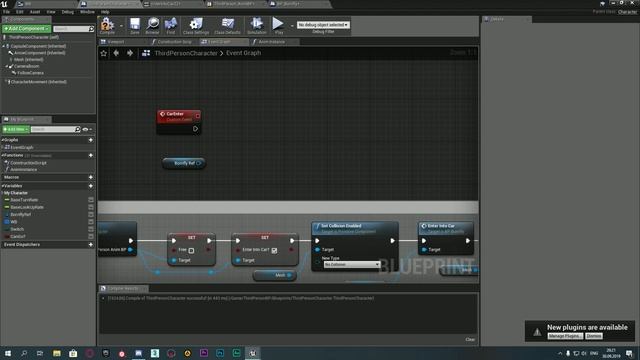Open Compile options dropdown arrow
640x360 pixels.
click(121, 26)
